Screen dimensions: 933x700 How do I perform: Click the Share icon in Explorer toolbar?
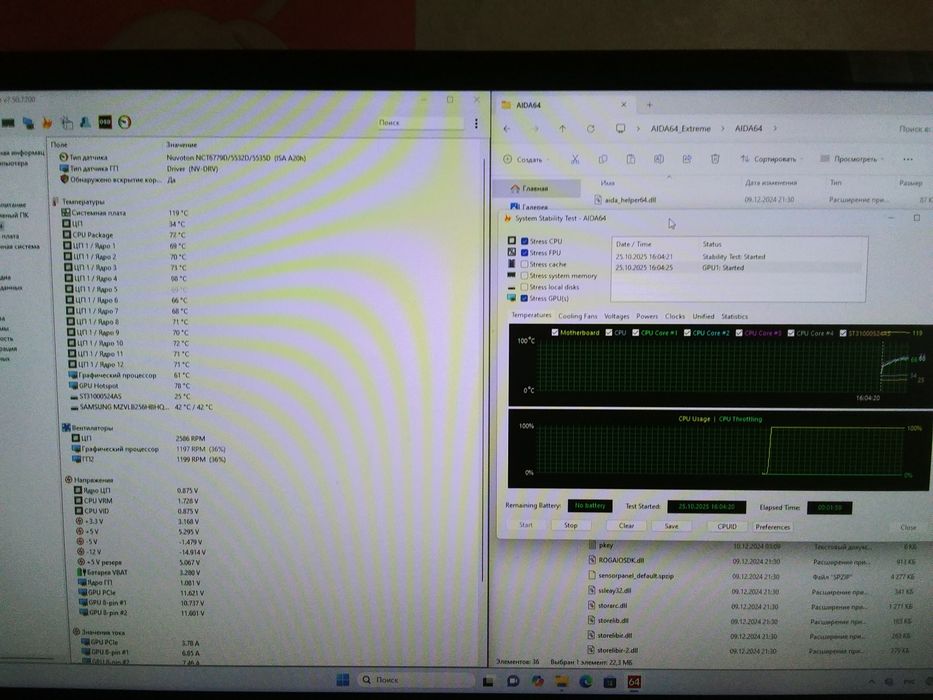coord(687,159)
